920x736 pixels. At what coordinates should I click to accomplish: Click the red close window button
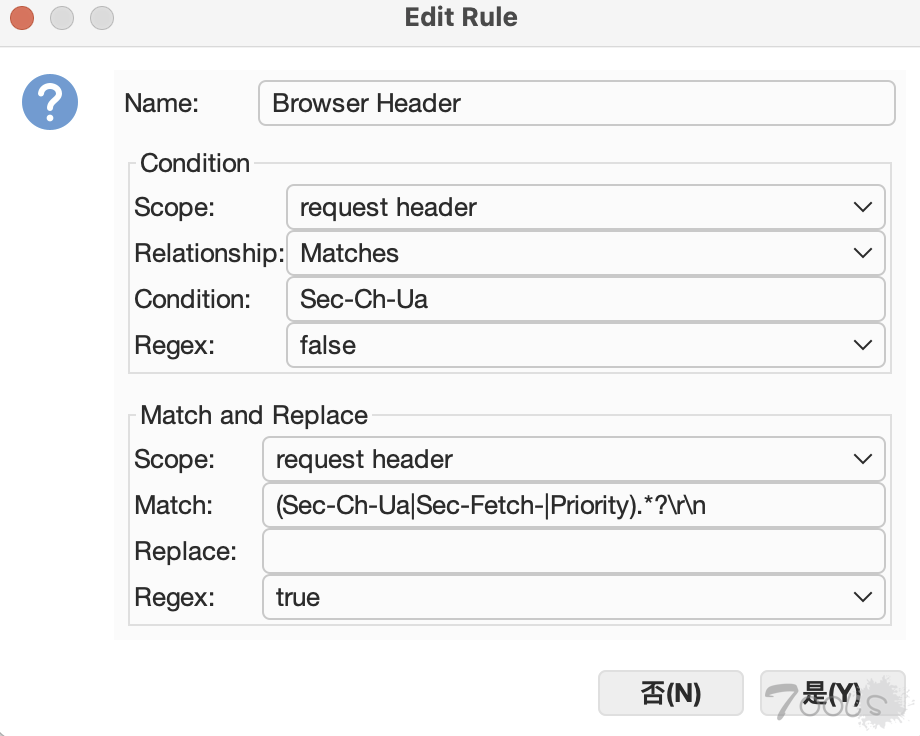coord(21,18)
